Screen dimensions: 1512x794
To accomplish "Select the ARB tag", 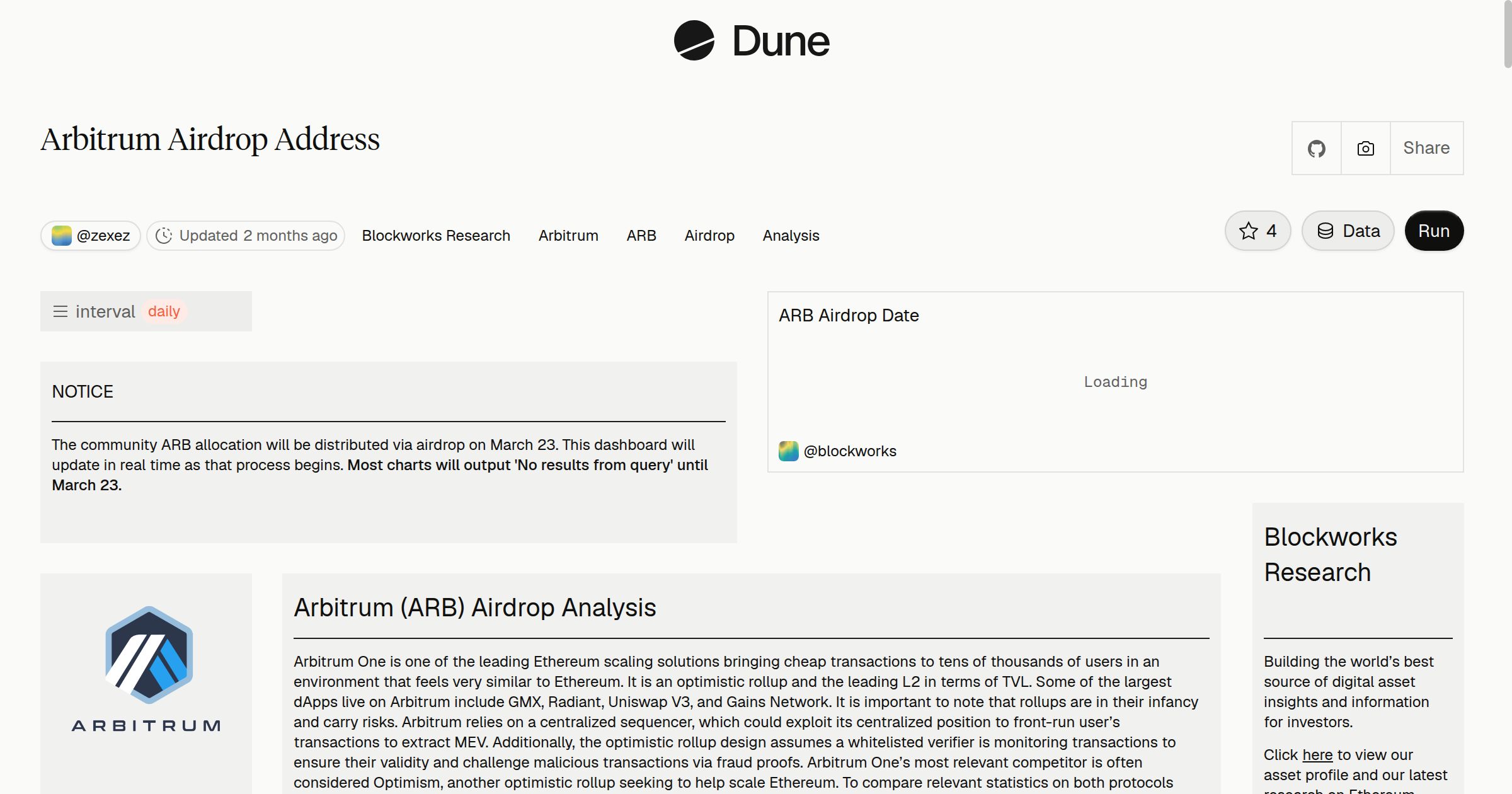I will pos(641,236).
